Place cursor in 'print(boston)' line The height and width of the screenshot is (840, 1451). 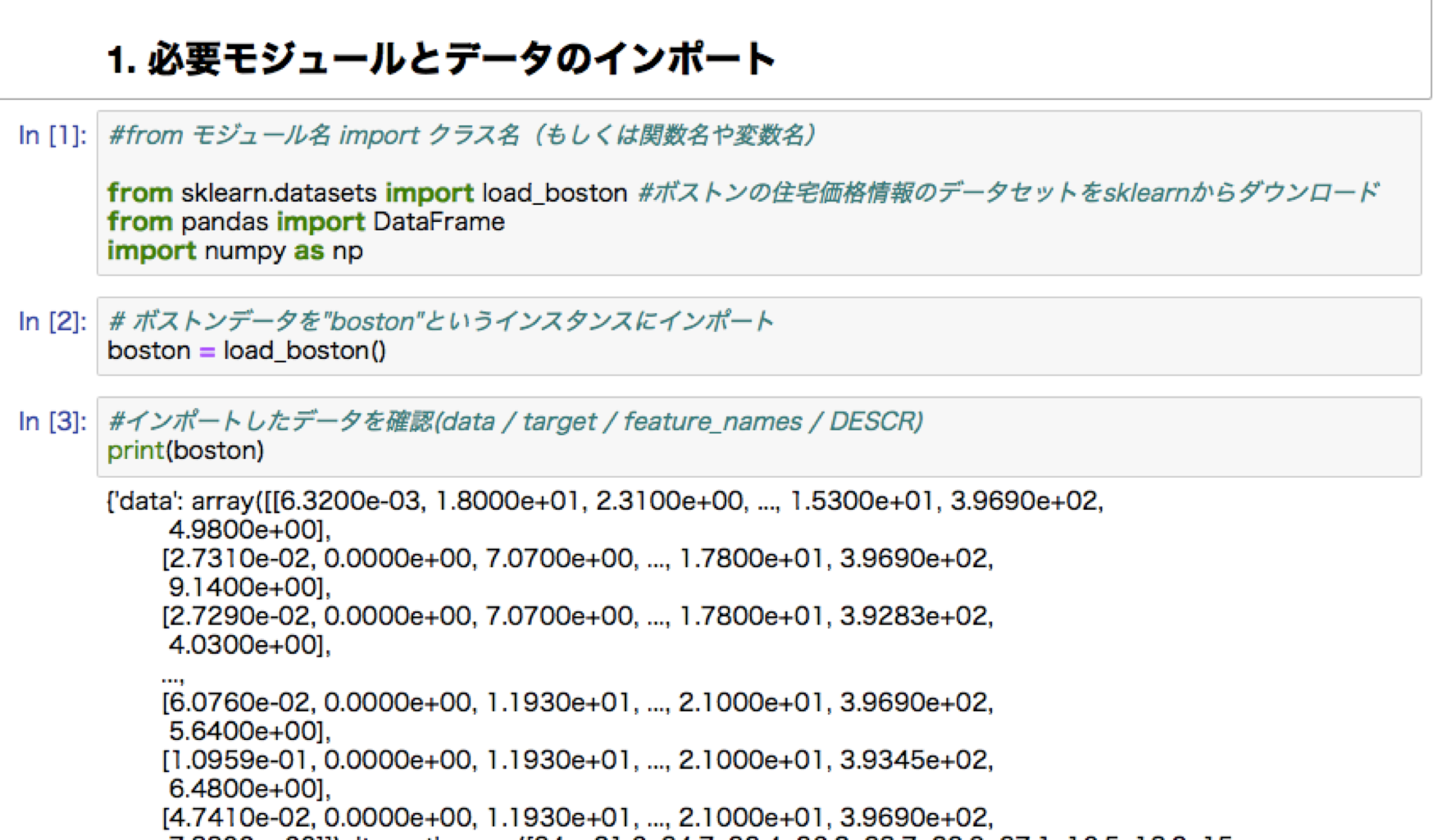(x=186, y=451)
